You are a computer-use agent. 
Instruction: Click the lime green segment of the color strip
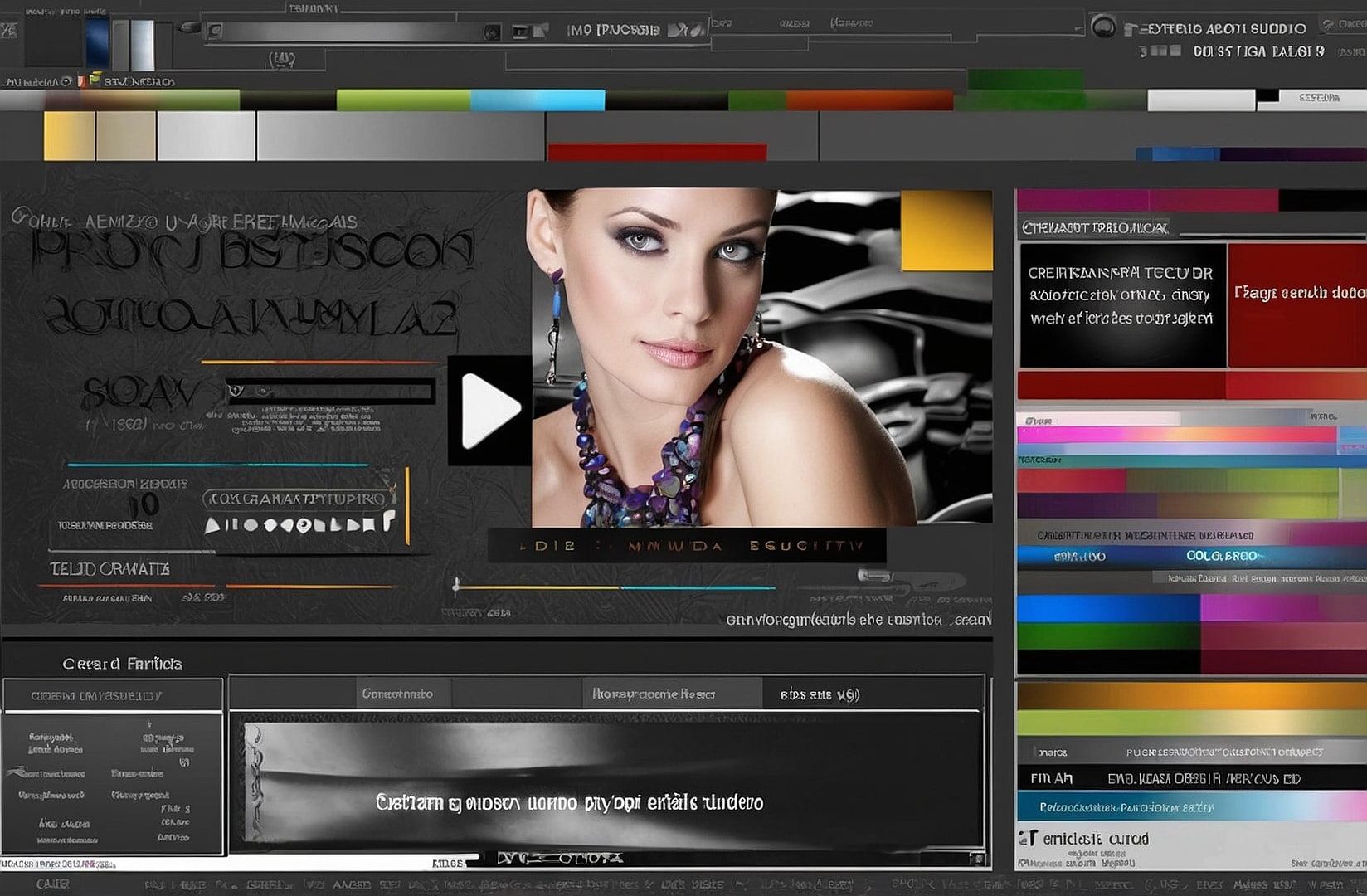click(x=403, y=100)
